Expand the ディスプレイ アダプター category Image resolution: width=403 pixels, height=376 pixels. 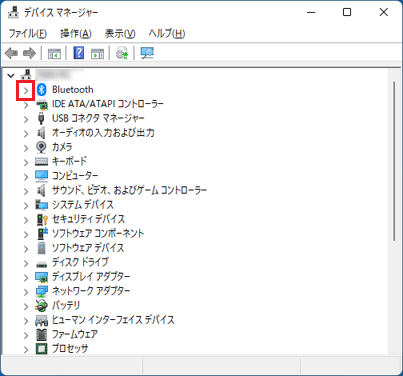[26, 277]
